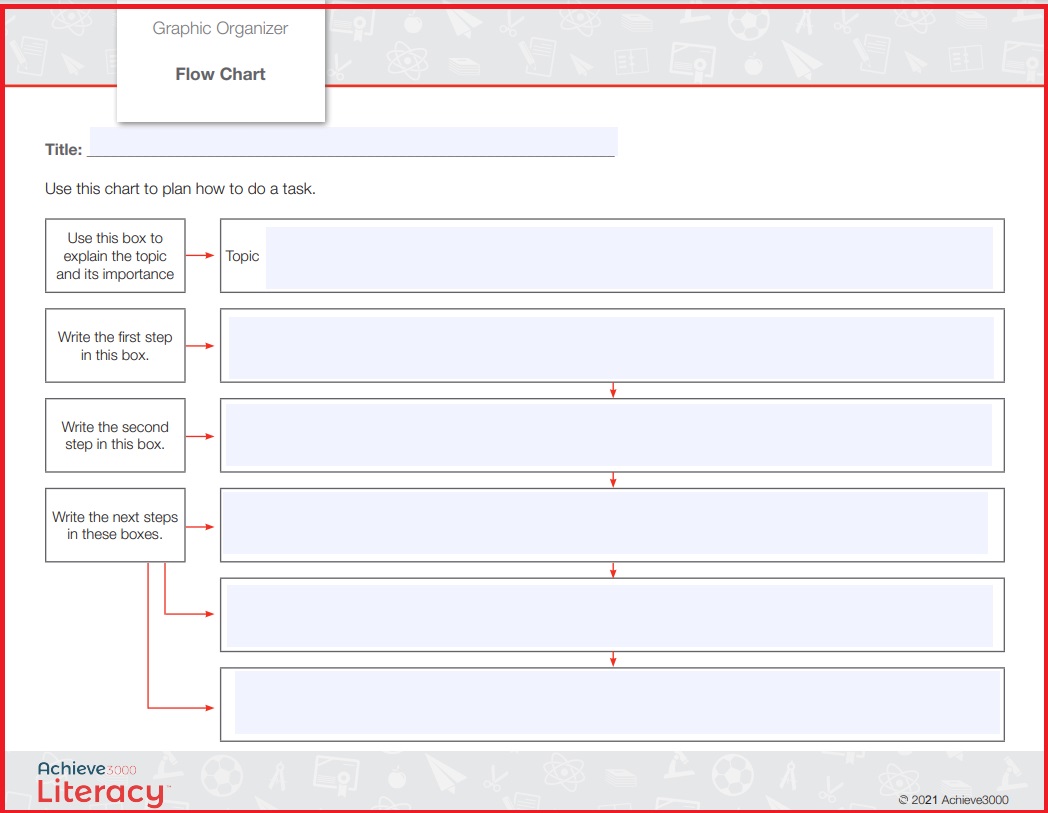
Task: Click the 2021 Achieve3000 copyright text
Action: click(x=953, y=800)
